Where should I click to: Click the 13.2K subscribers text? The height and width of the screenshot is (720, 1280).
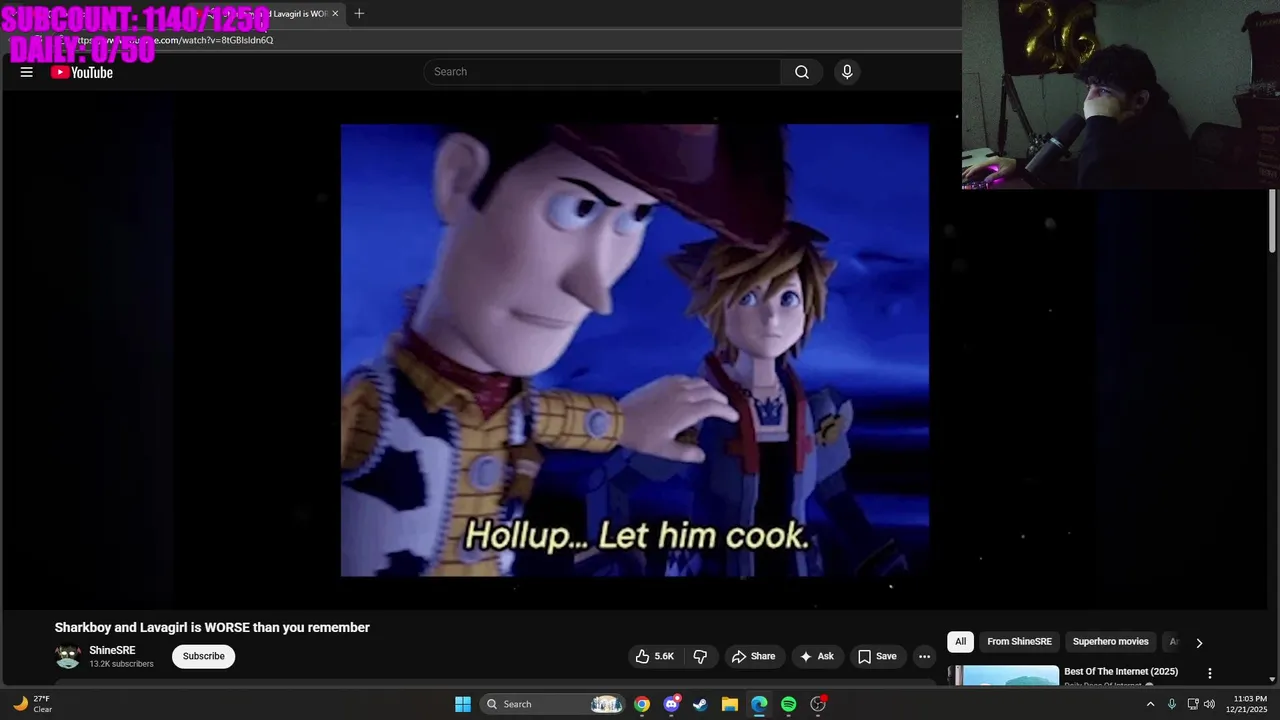coord(121,664)
